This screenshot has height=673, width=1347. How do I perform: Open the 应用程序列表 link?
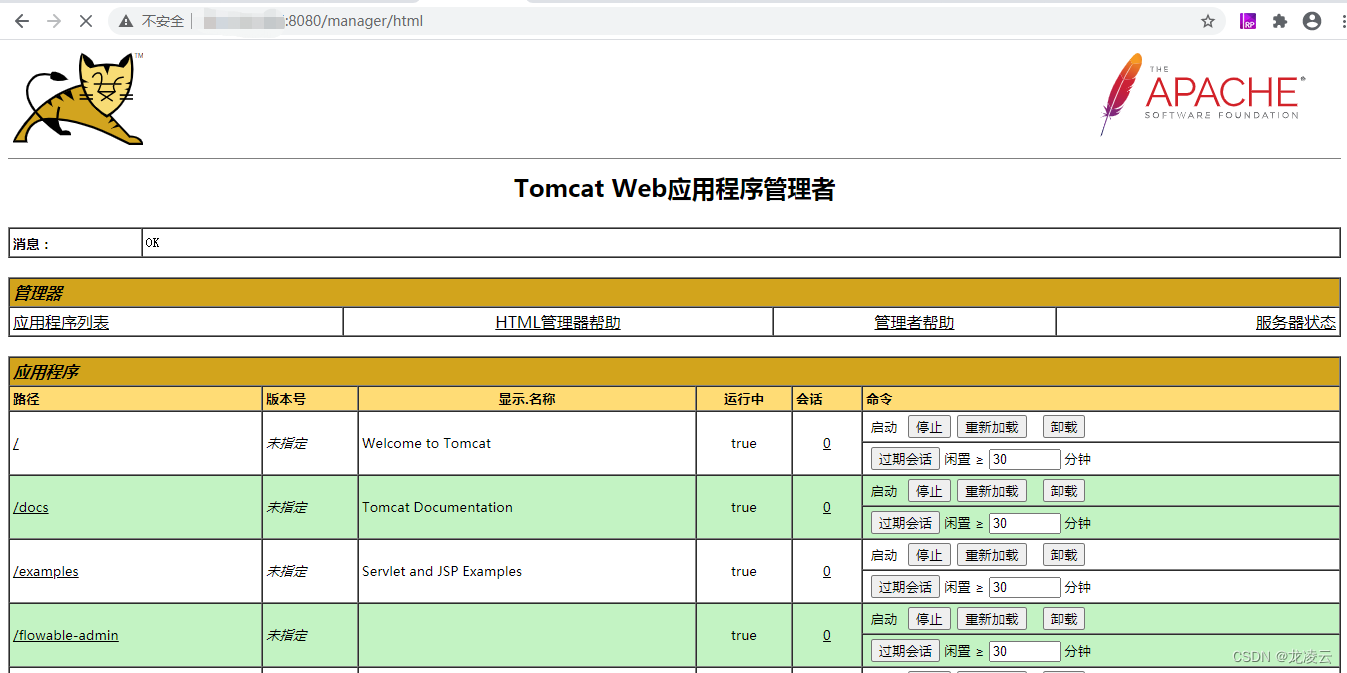tap(61, 322)
